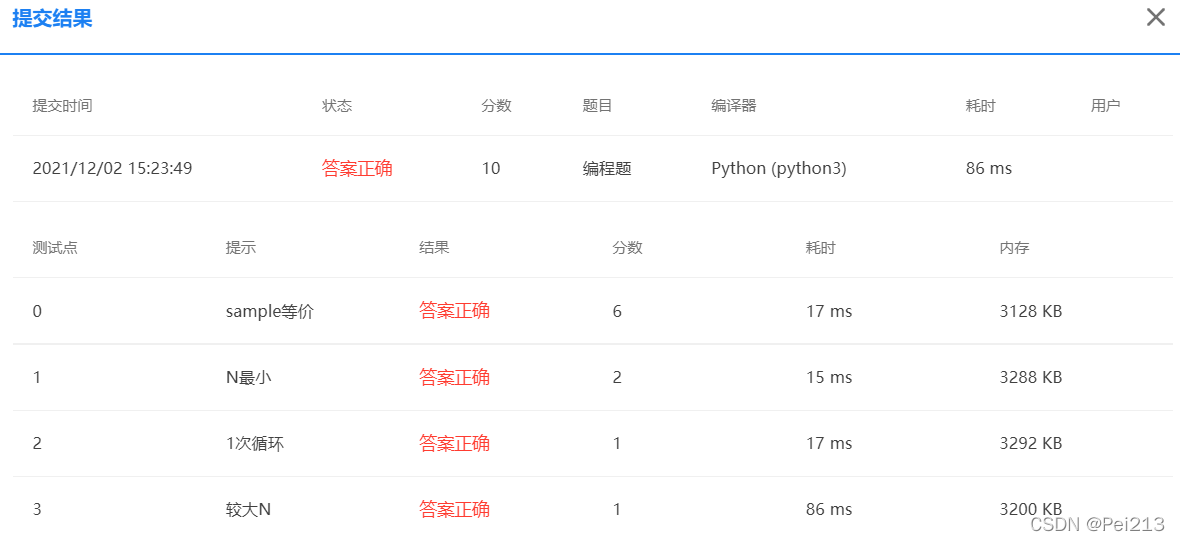Click the 提示 column header
This screenshot has width=1180, height=541.
click(241, 248)
